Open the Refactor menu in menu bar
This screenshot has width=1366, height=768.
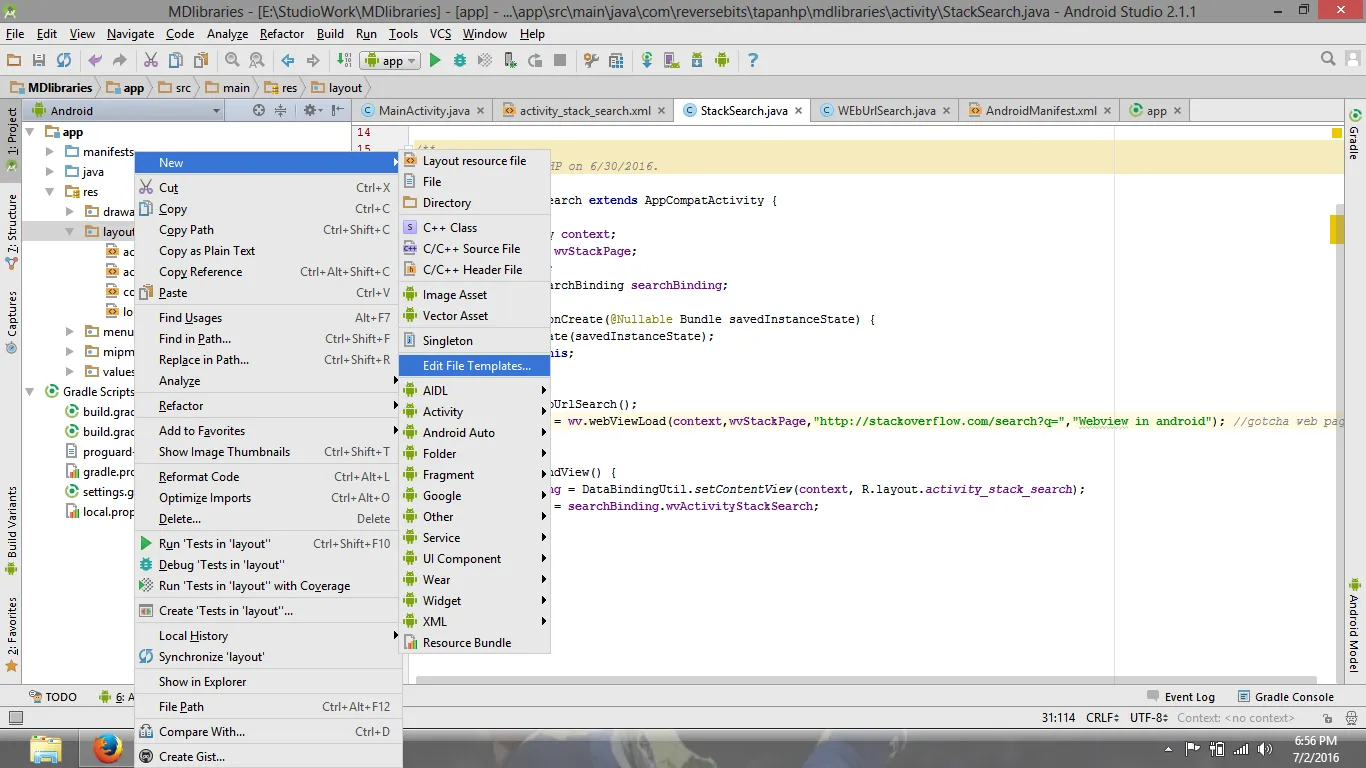tap(282, 34)
